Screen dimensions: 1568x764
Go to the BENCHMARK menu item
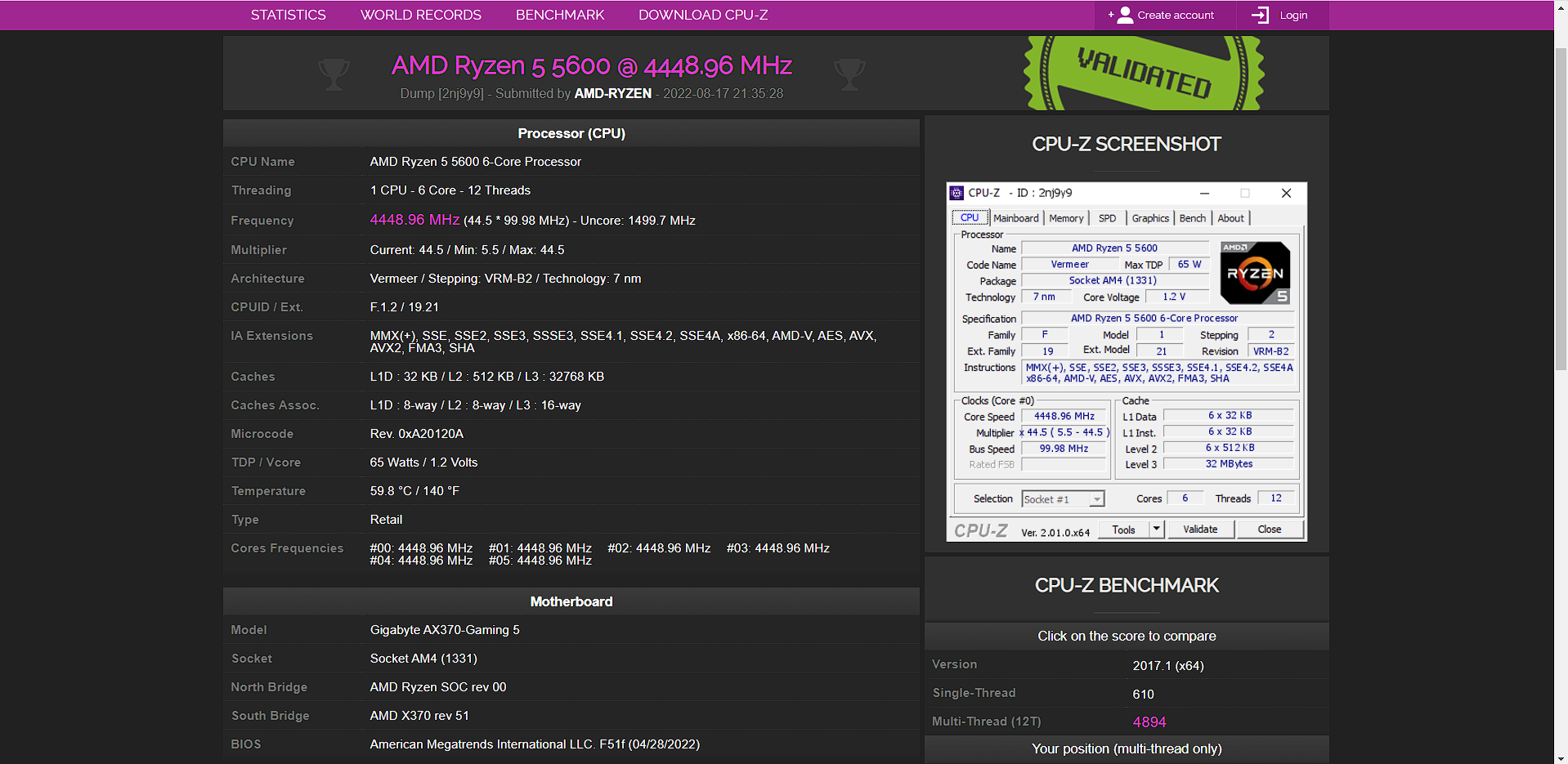tap(560, 15)
